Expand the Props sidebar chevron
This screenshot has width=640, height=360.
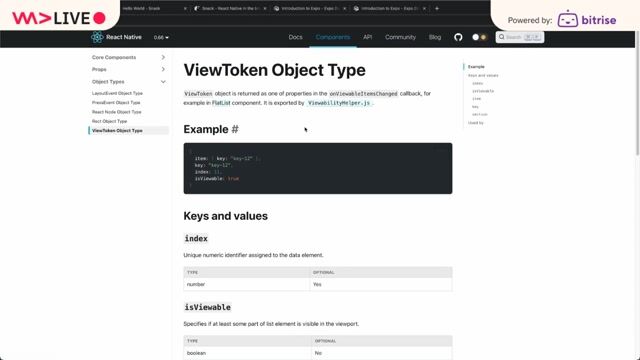tap(163, 69)
